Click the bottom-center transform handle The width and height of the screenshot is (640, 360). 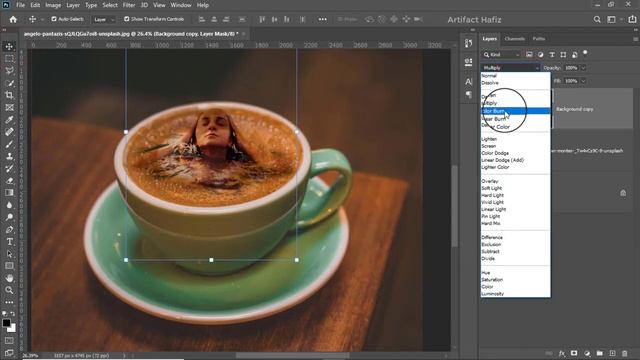pyautogui.click(x=211, y=260)
